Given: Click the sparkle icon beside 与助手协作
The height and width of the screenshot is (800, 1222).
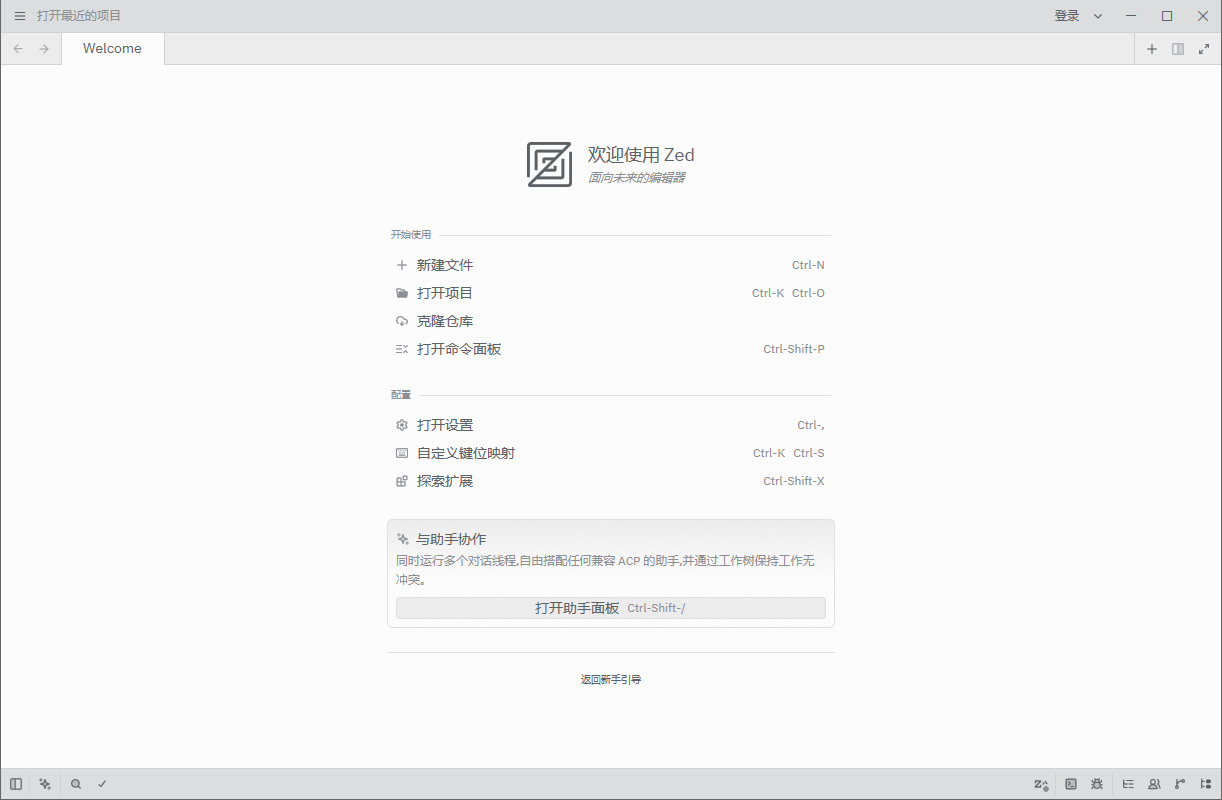Looking at the screenshot, I should 403,538.
